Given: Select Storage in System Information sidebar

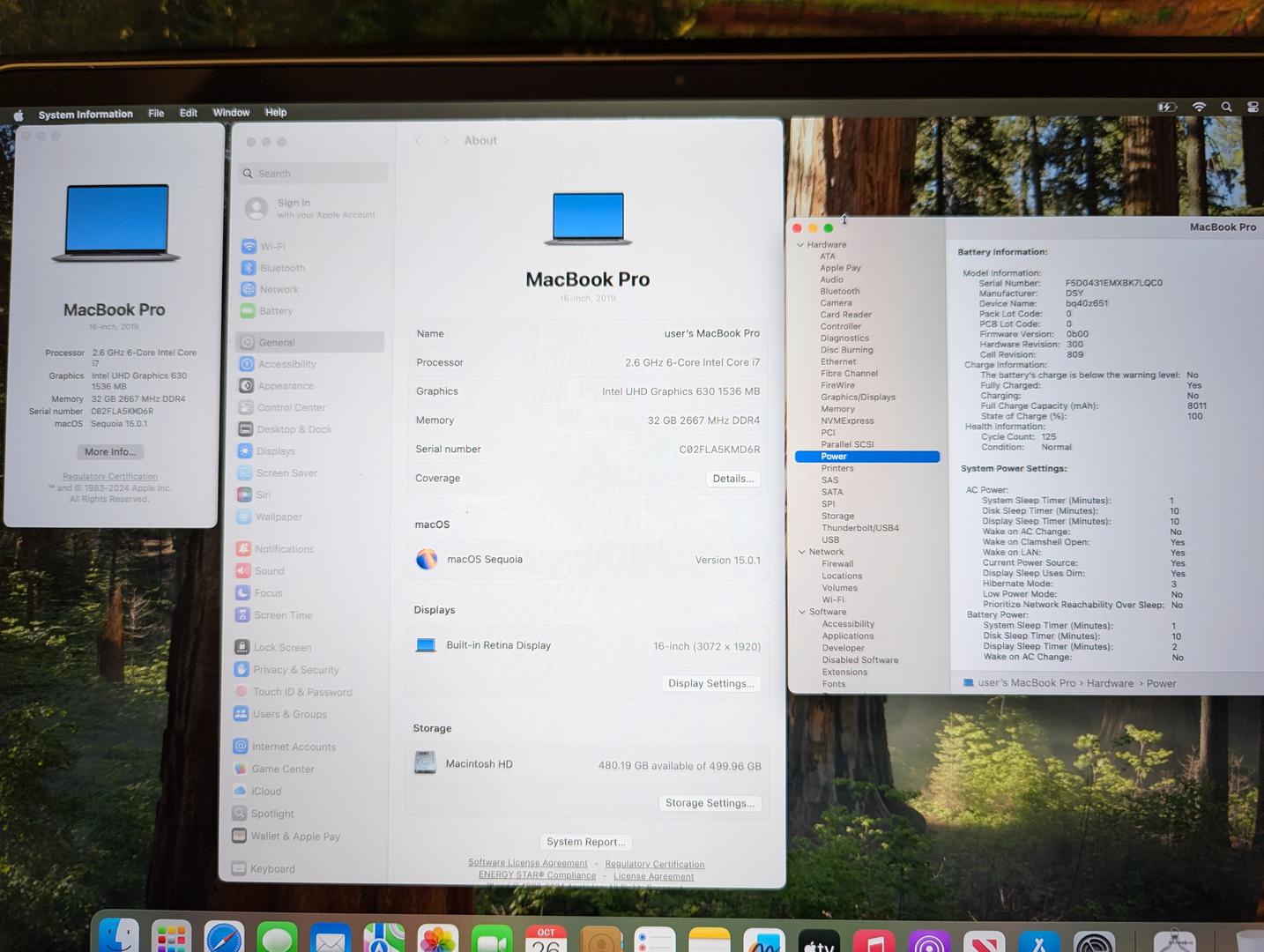Looking at the screenshot, I should click(837, 517).
